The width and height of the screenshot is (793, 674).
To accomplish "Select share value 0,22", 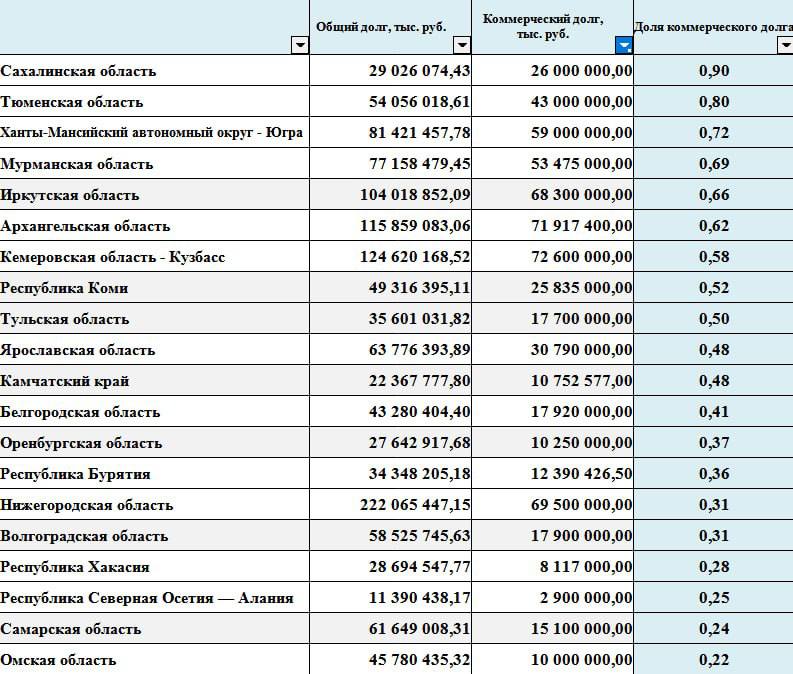I will (713, 659).
